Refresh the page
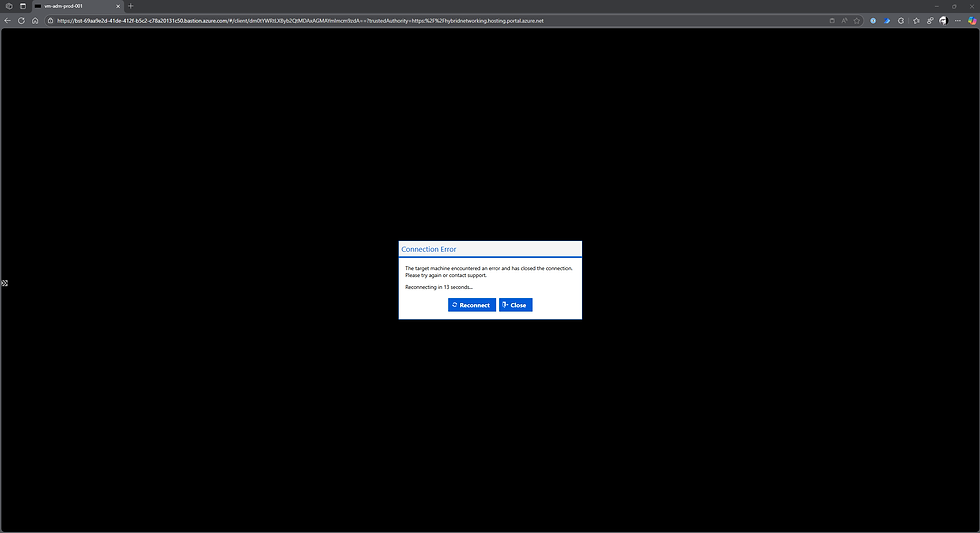This screenshot has width=980, height=533. (x=21, y=21)
